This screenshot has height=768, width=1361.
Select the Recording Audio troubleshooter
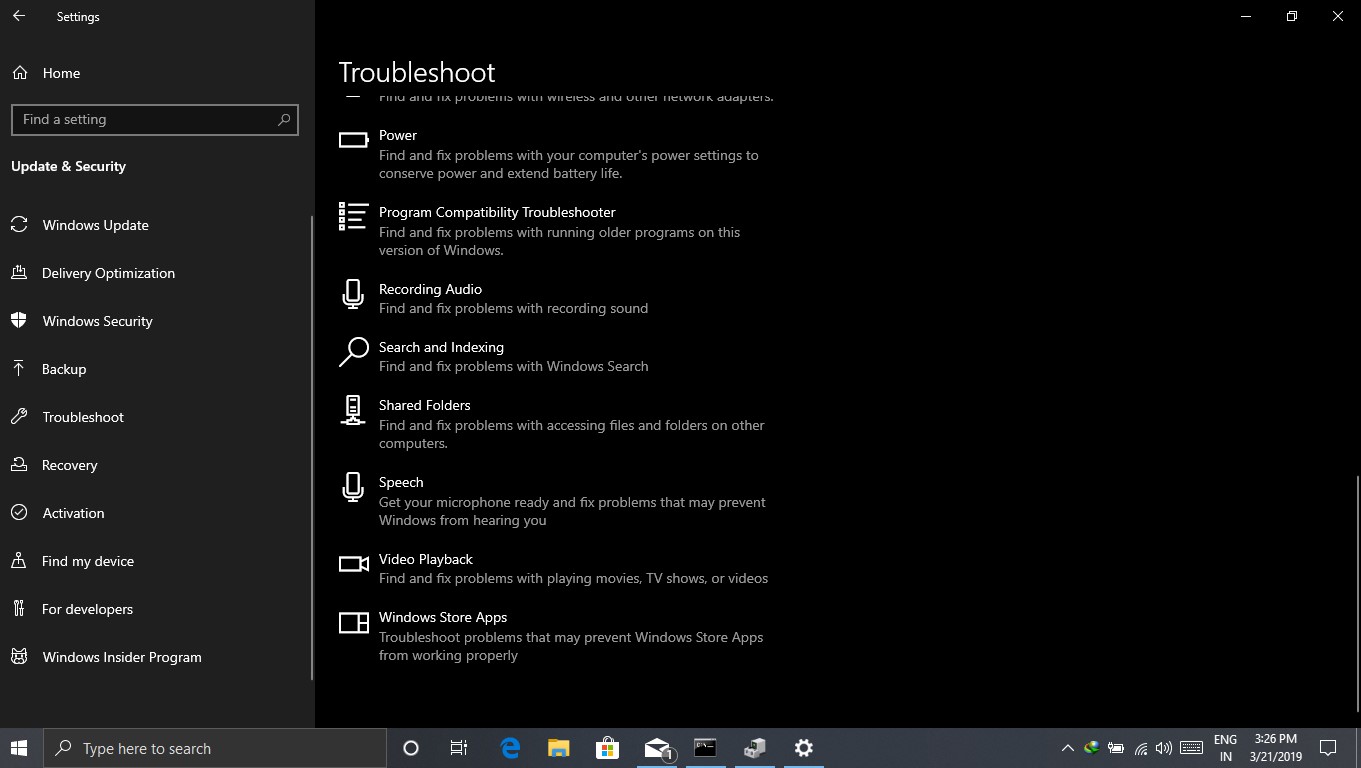pos(557,298)
